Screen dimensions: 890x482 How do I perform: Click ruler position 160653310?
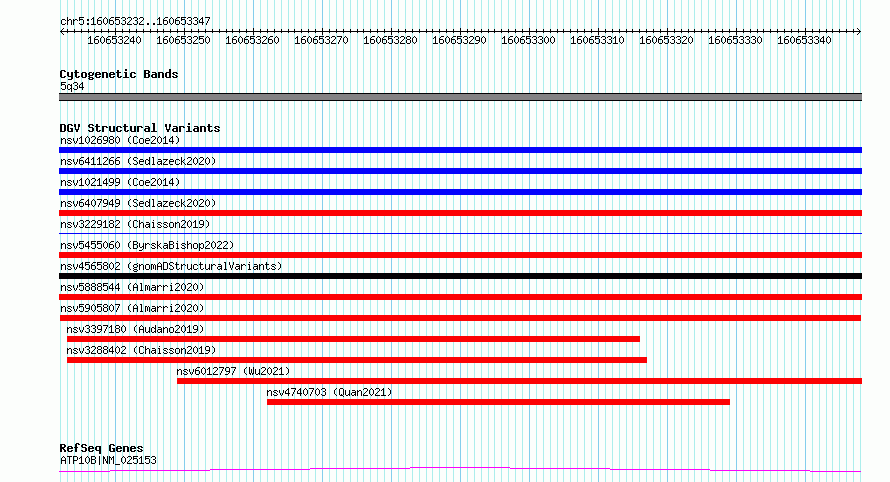(597, 40)
